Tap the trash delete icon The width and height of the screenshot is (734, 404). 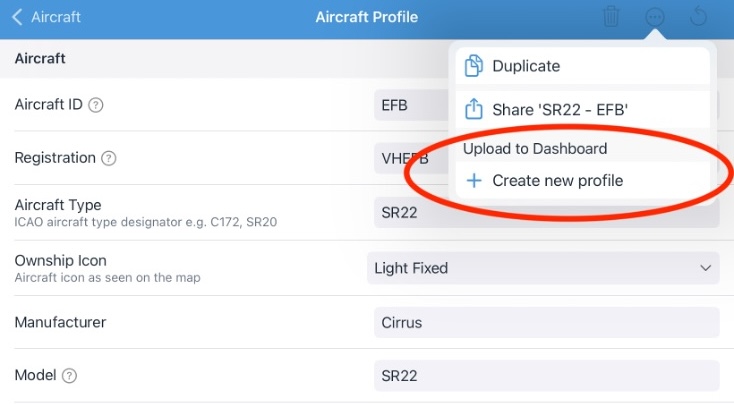pyautogui.click(x=610, y=17)
